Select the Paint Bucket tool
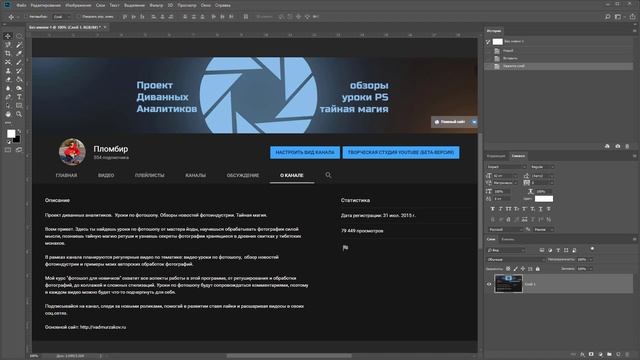This screenshot has width=640, height=360. pyautogui.click(x=19, y=80)
